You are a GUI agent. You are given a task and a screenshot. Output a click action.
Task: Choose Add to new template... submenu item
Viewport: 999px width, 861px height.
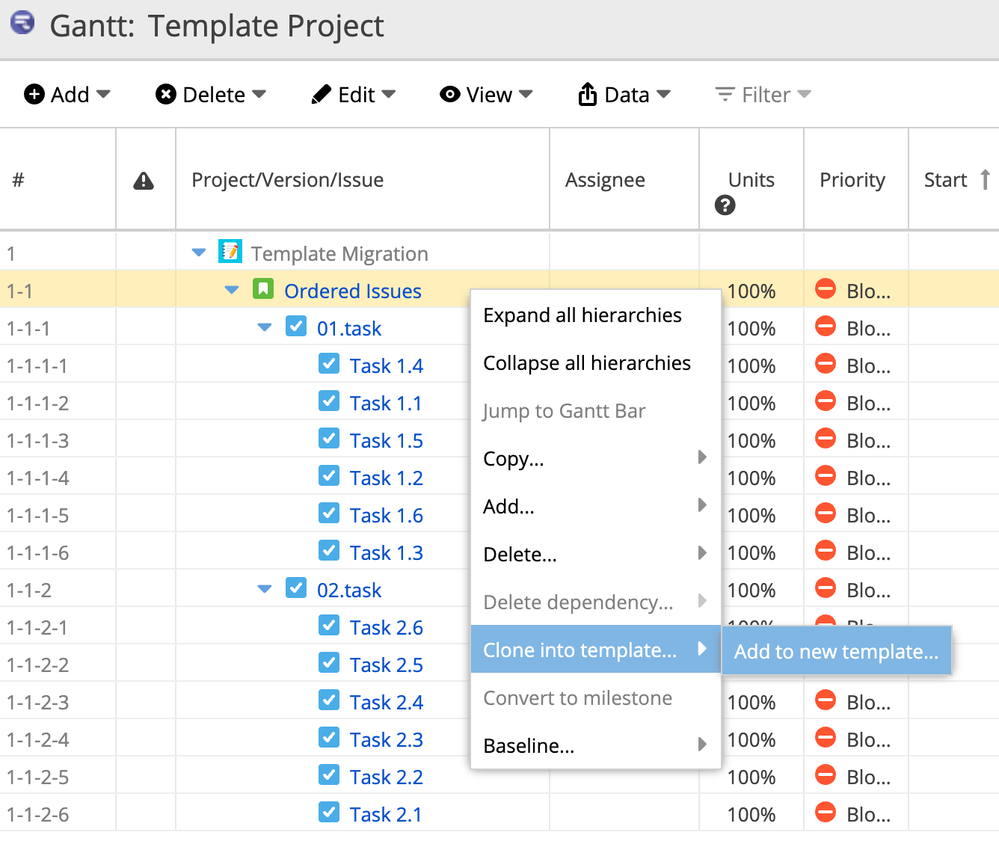(x=837, y=651)
